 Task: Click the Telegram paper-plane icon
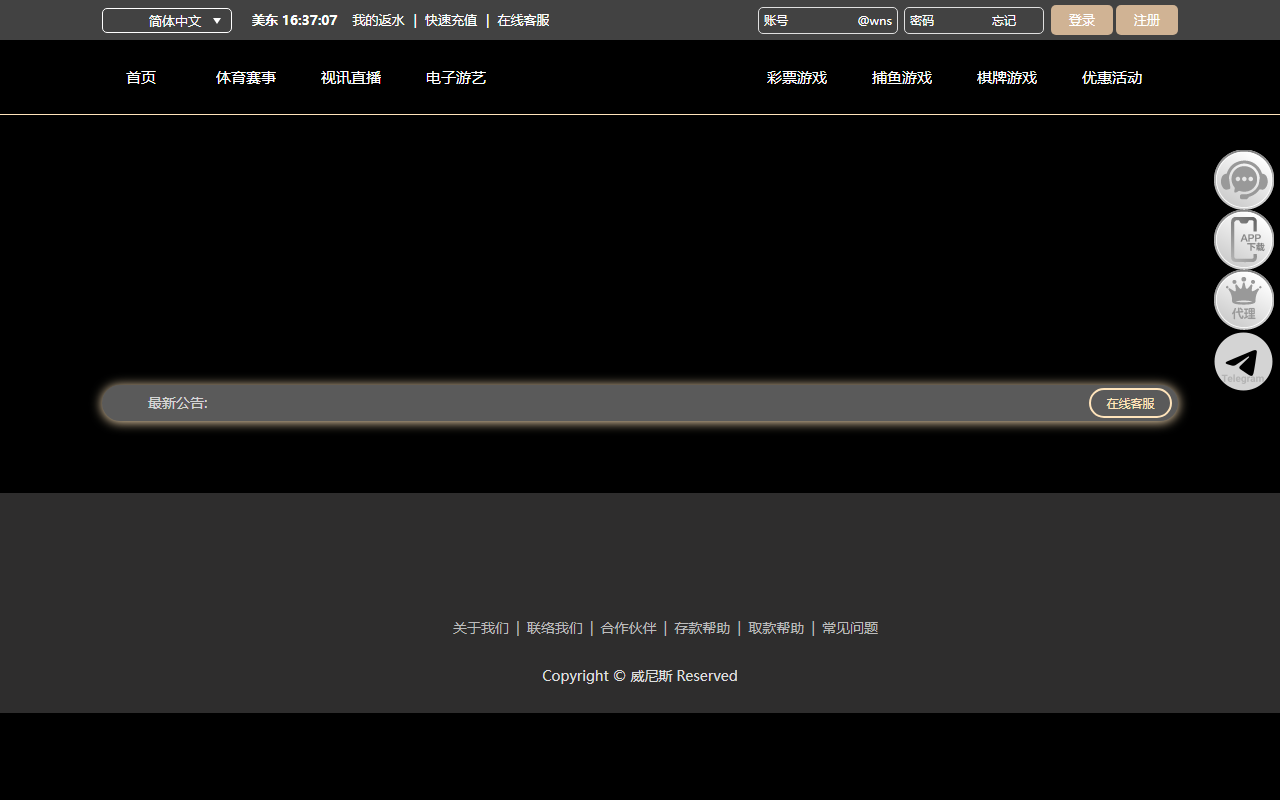coord(1244,361)
